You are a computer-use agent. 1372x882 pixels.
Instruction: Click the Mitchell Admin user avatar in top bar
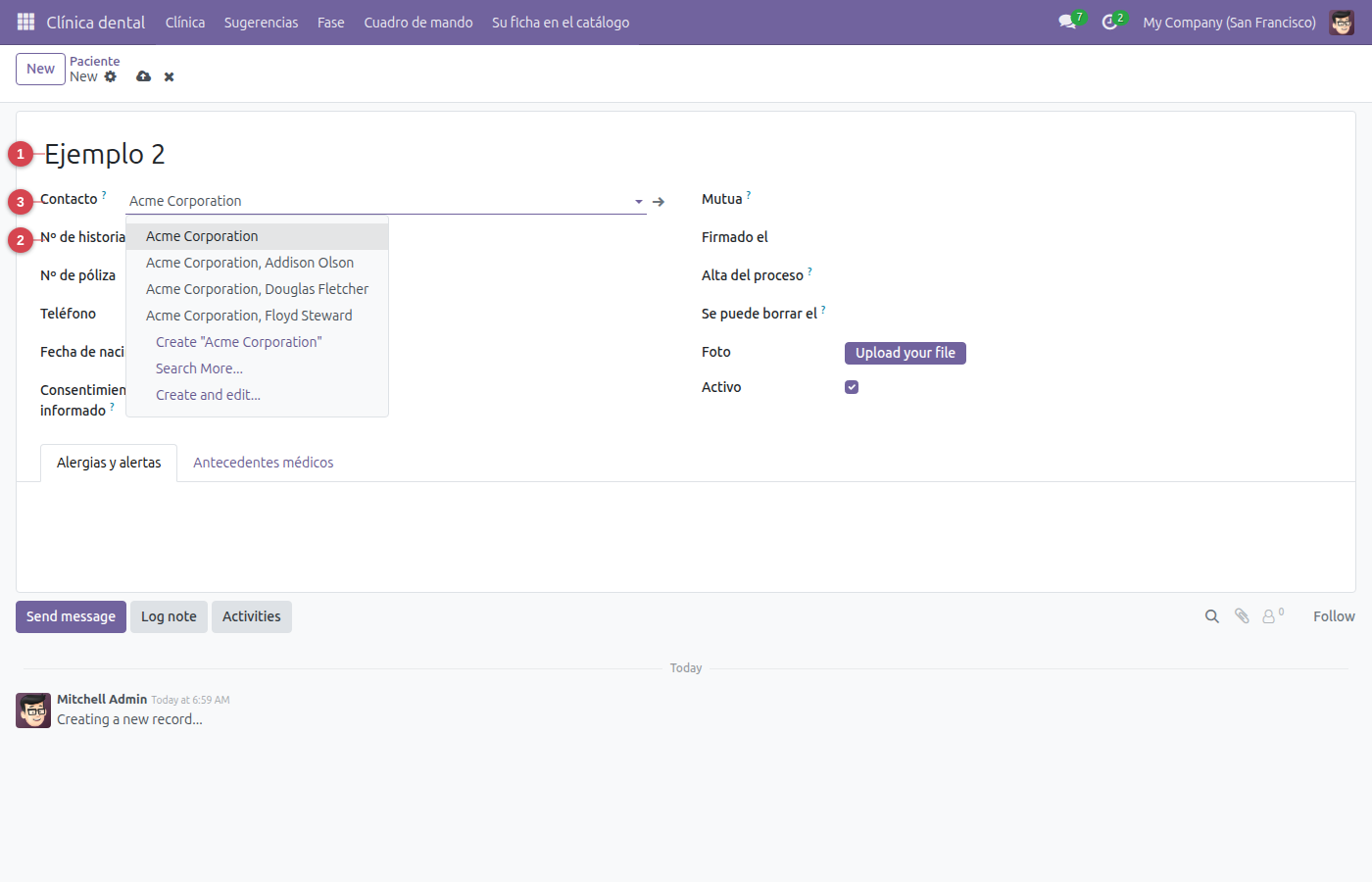1342,22
